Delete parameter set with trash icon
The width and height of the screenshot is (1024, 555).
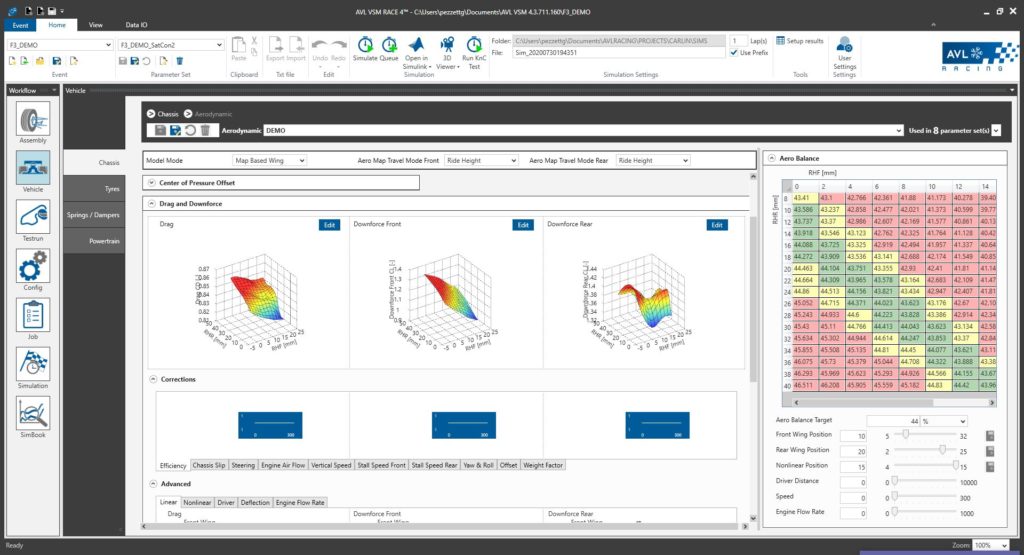coord(180,61)
